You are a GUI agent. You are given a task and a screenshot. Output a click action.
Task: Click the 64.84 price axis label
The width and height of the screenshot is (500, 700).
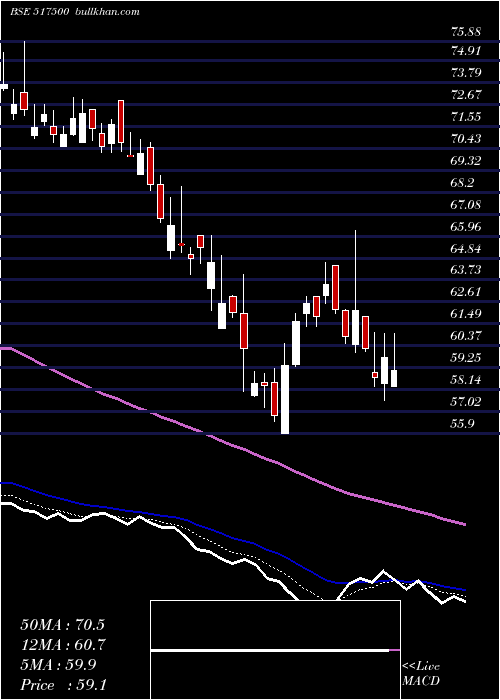pos(466,248)
